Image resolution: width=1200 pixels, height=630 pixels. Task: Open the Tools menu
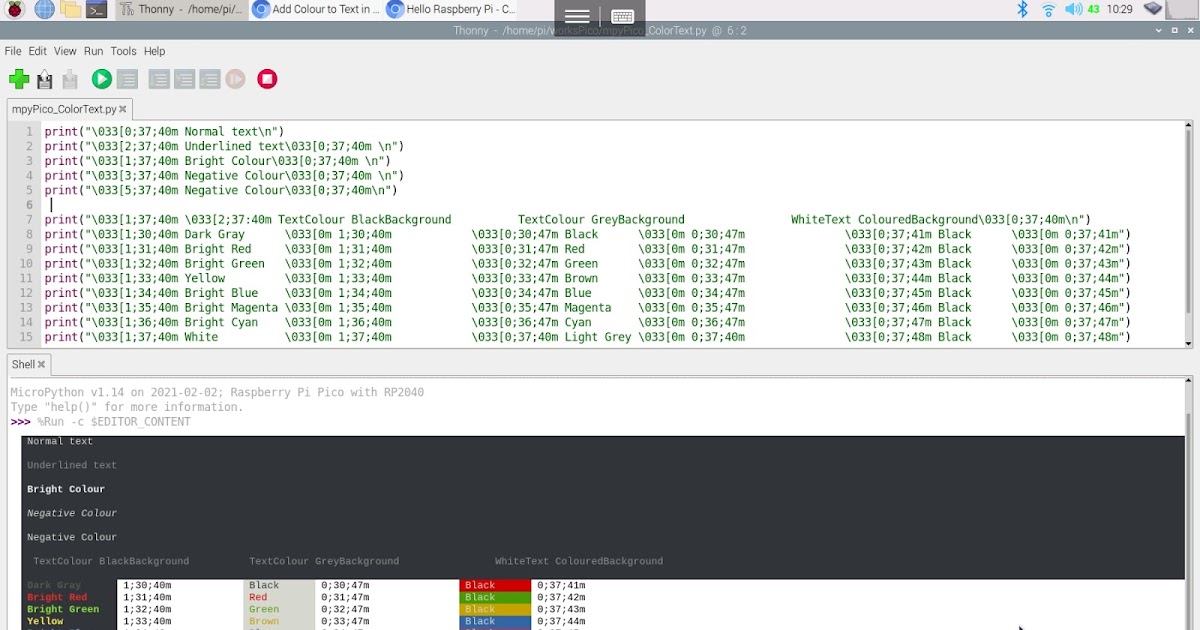[x=123, y=51]
